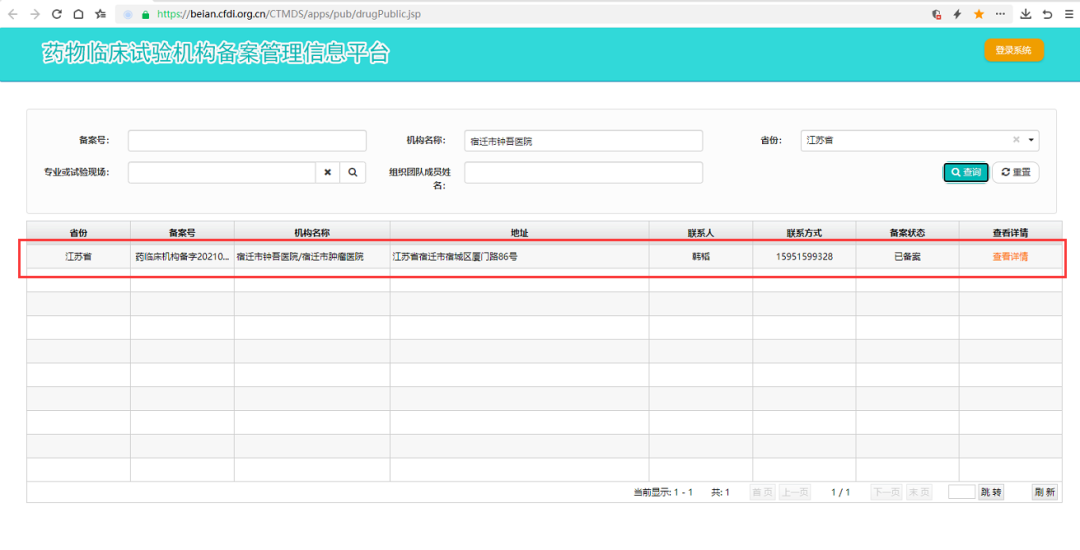Clear specialty field with X icon
The width and height of the screenshot is (1080, 550).
click(328, 172)
